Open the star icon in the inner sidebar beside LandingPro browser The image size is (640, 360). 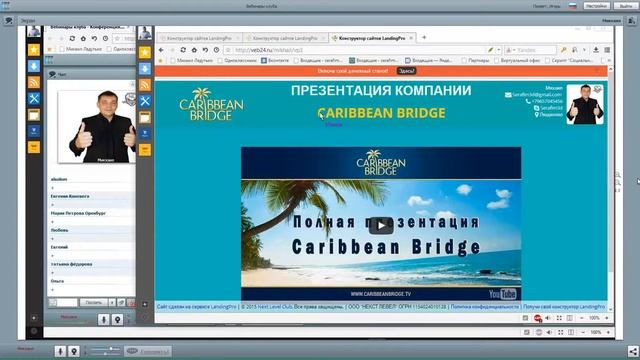[145, 52]
